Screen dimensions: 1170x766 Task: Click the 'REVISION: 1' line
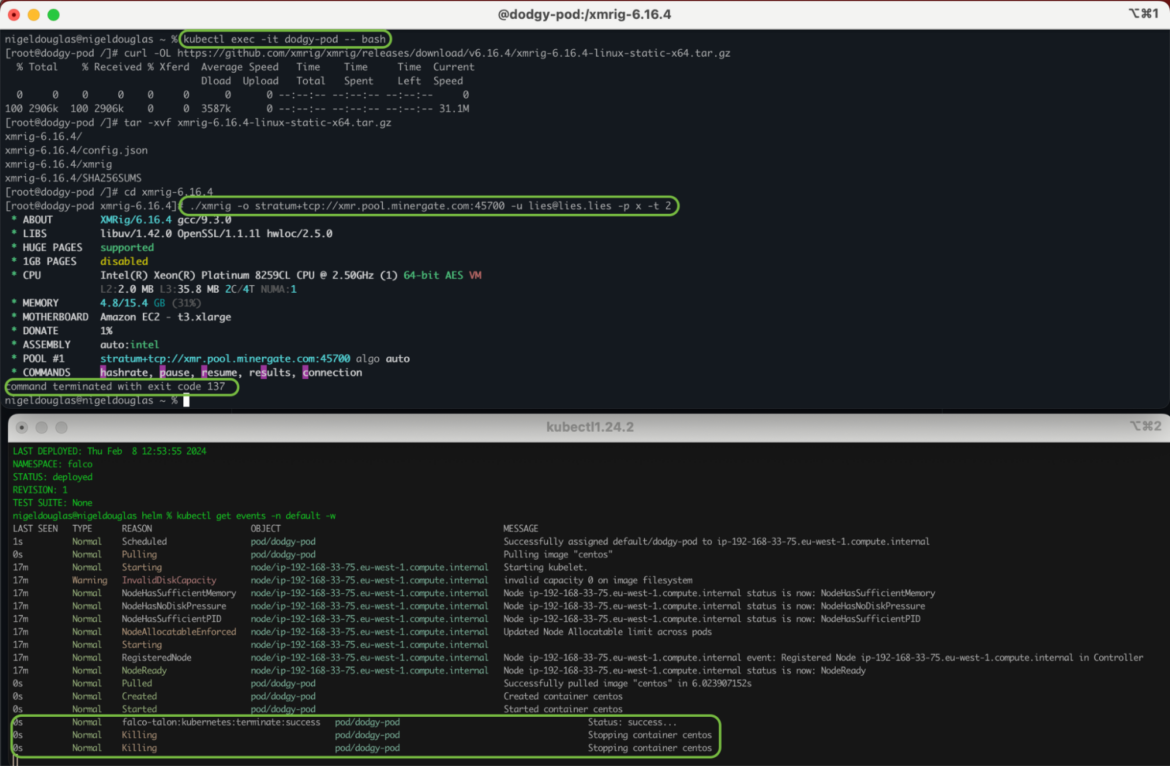tap(40, 490)
